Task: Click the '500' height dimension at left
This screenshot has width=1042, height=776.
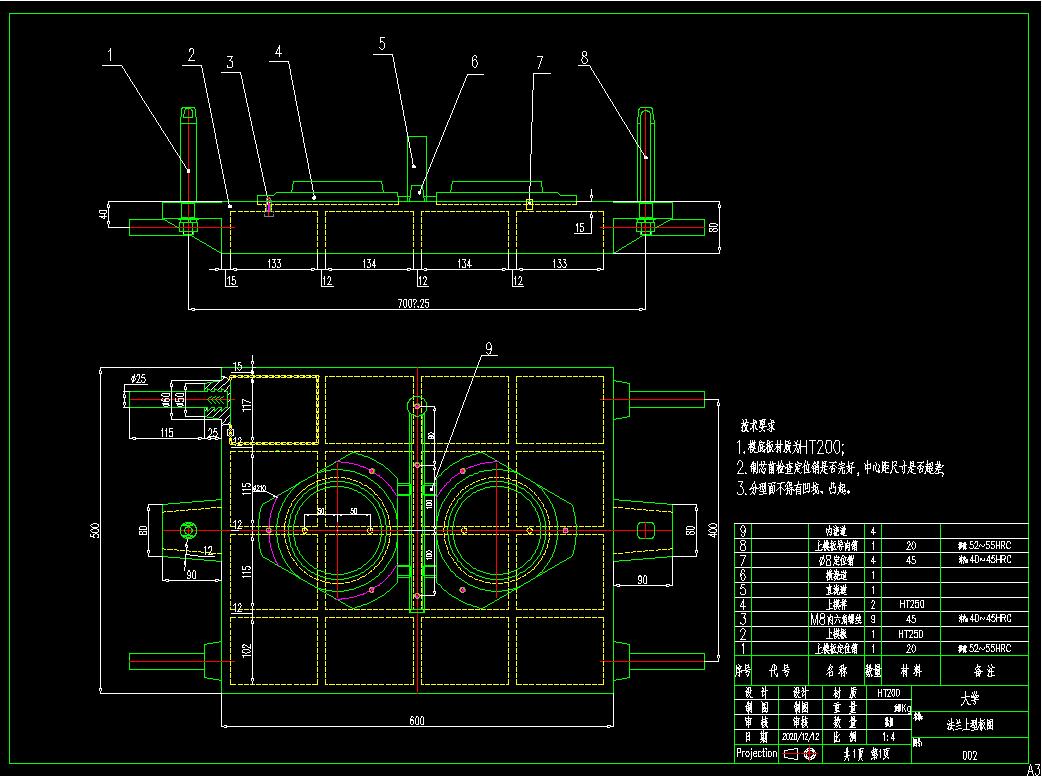Action: 95,530
